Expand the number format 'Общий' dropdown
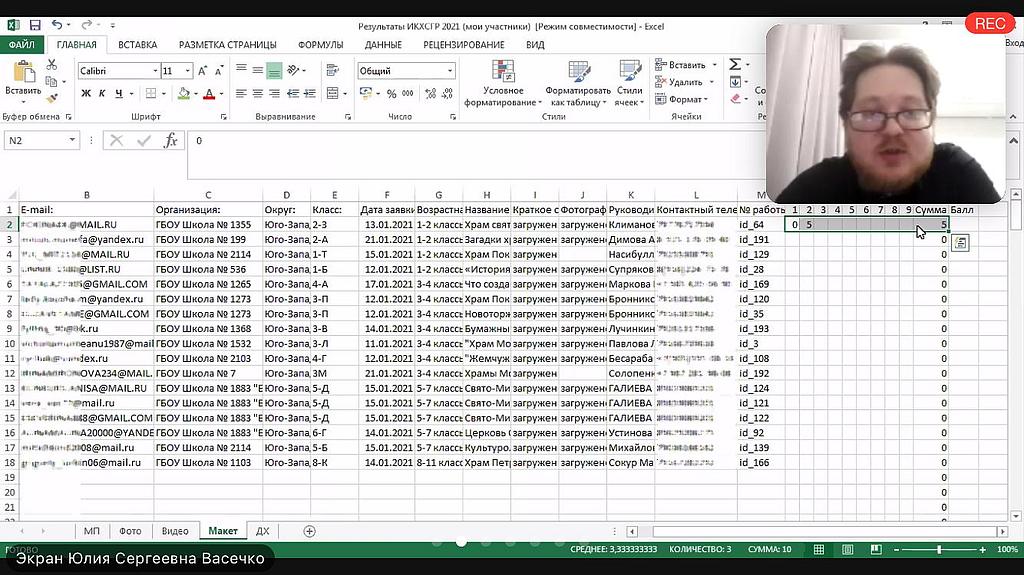 450,71
